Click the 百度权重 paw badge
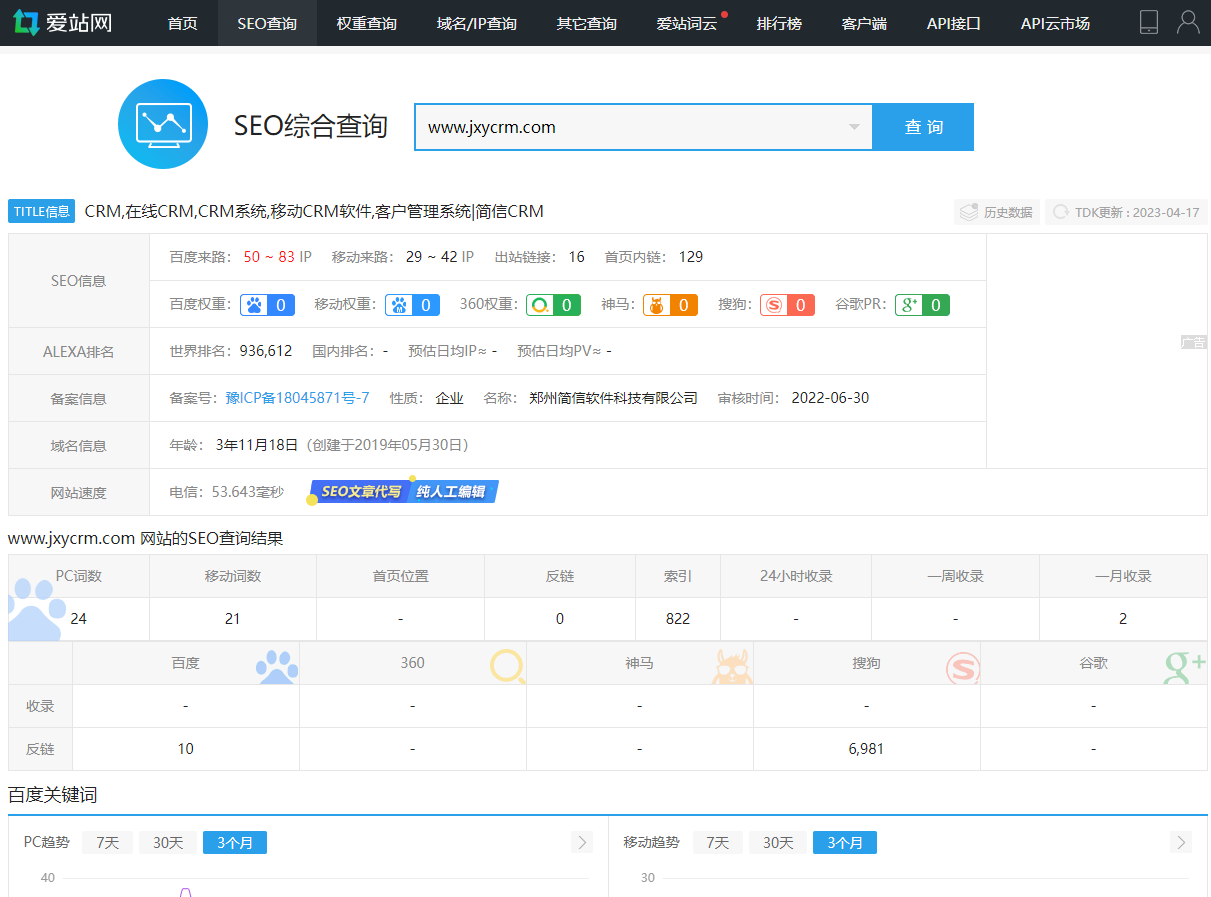Screen dimensions: 1211x897 267,305
